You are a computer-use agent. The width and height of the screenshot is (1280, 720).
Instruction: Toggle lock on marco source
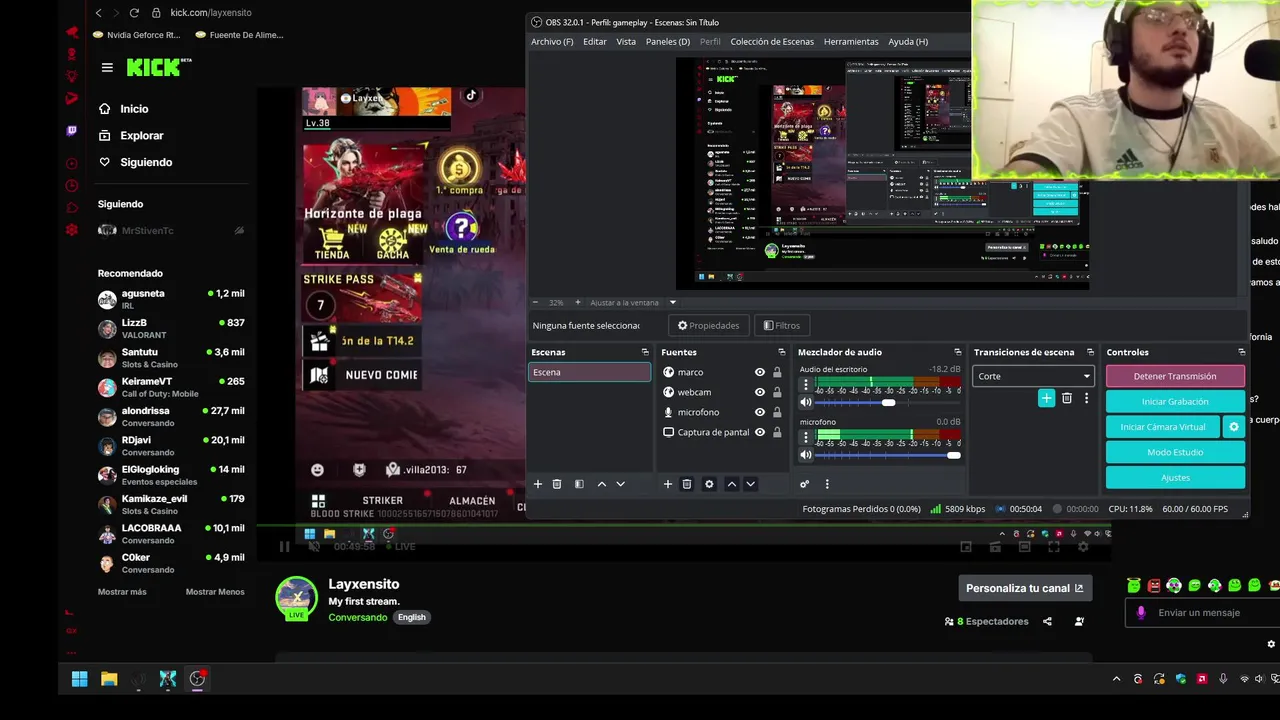click(777, 372)
